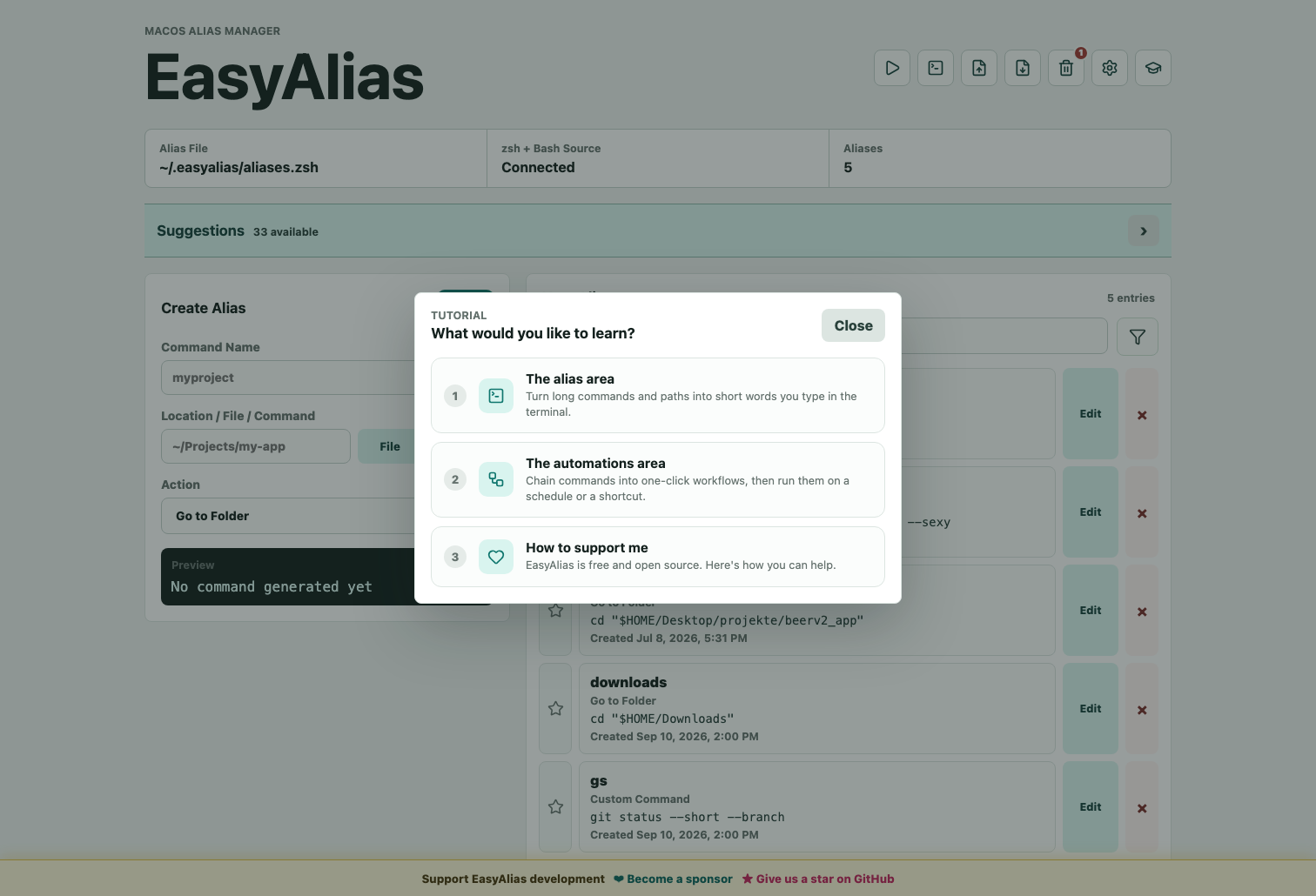Click the workflow icon beside The automations area

pos(496,479)
